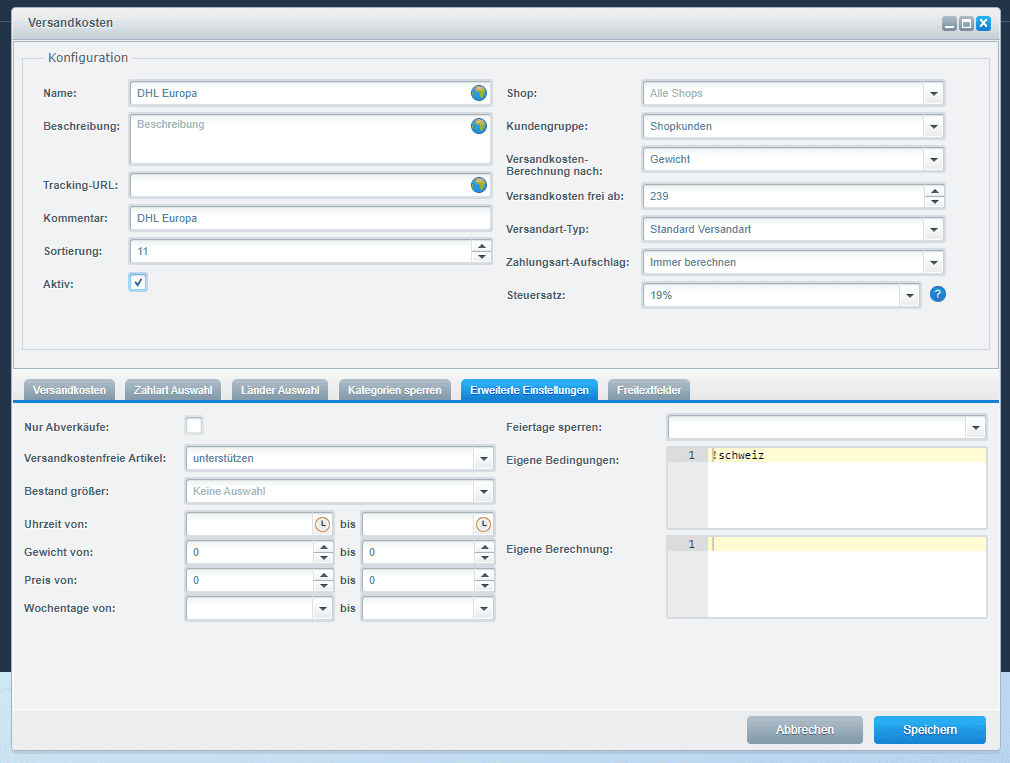Open the clock picker for Uhrzeit von

[x=322, y=524]
